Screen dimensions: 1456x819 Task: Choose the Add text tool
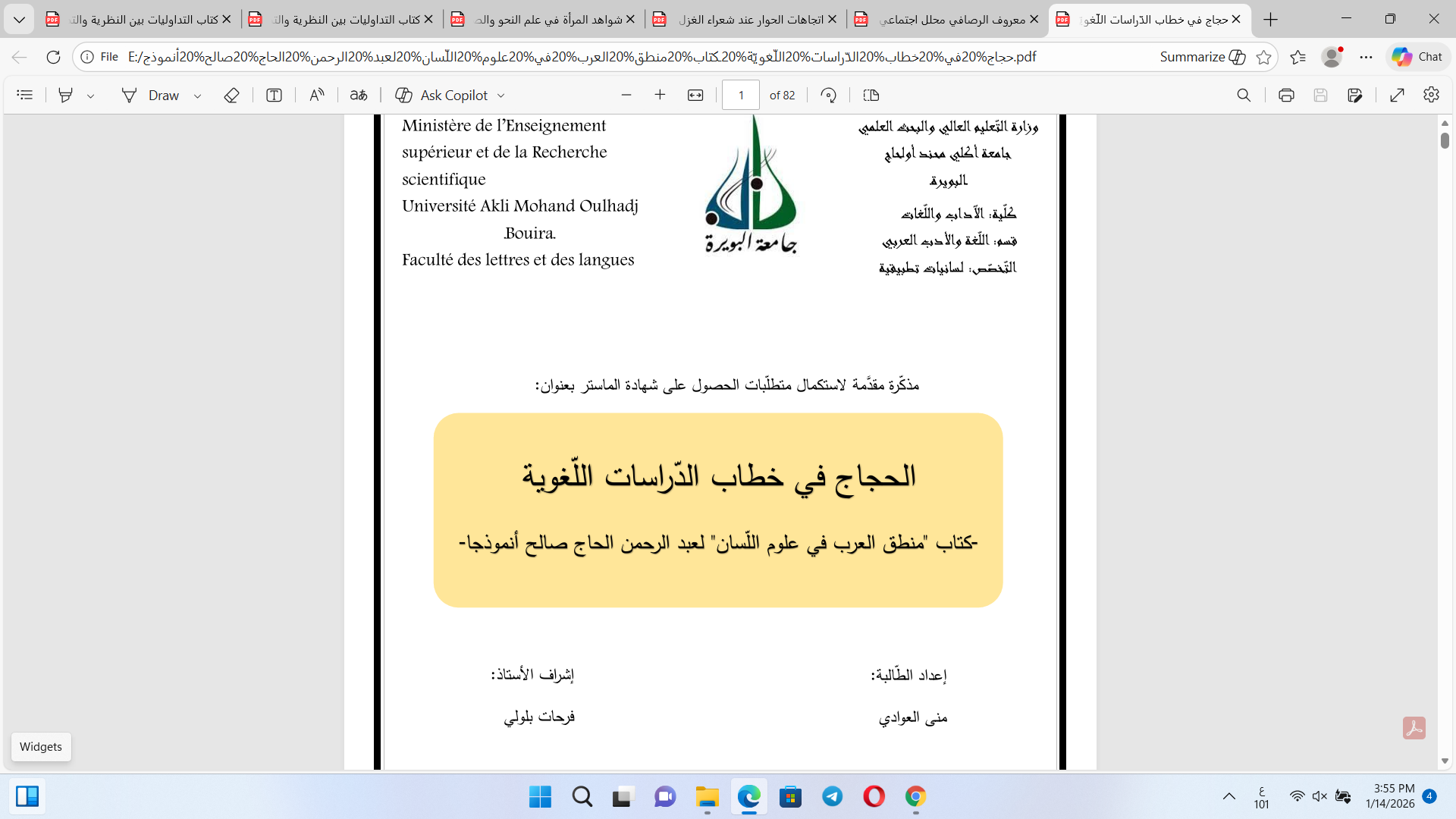pos(275,95)
